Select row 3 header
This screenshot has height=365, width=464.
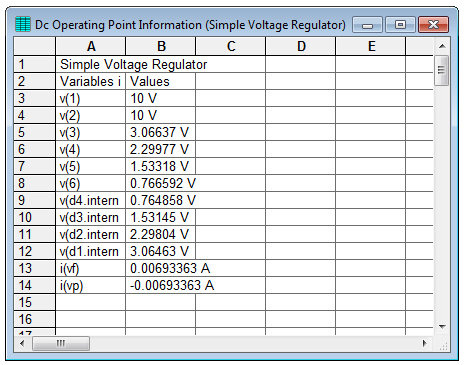coord(34,98)
